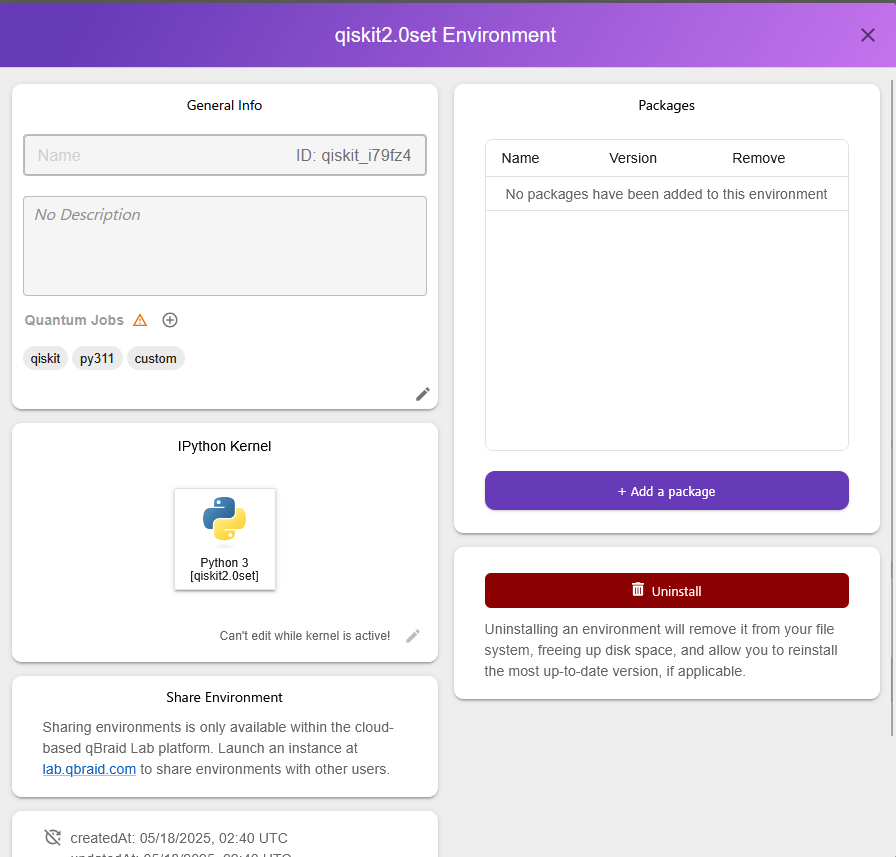The width and height of the screenshot is (896, 857).
Task: Click the Remove column header in Packages
Action: click(758, 158)
